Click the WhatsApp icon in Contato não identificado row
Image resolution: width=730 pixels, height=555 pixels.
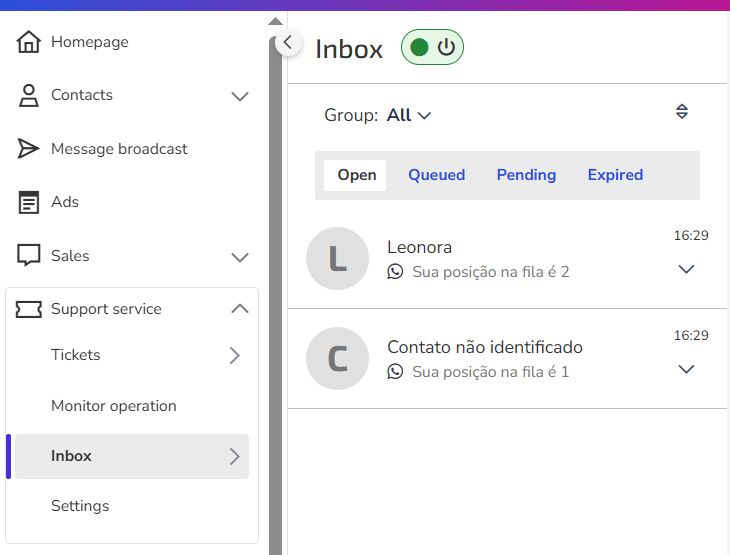[395, 372]
